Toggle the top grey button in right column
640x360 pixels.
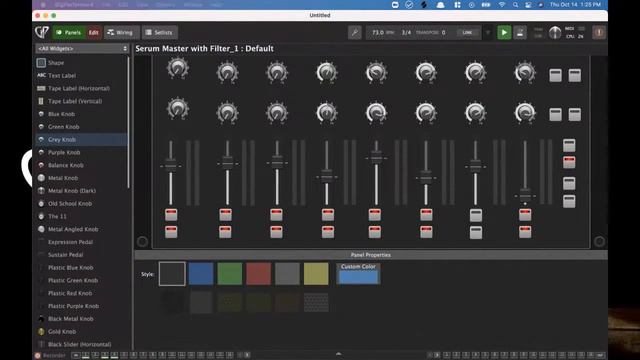[x=569, y=145]
